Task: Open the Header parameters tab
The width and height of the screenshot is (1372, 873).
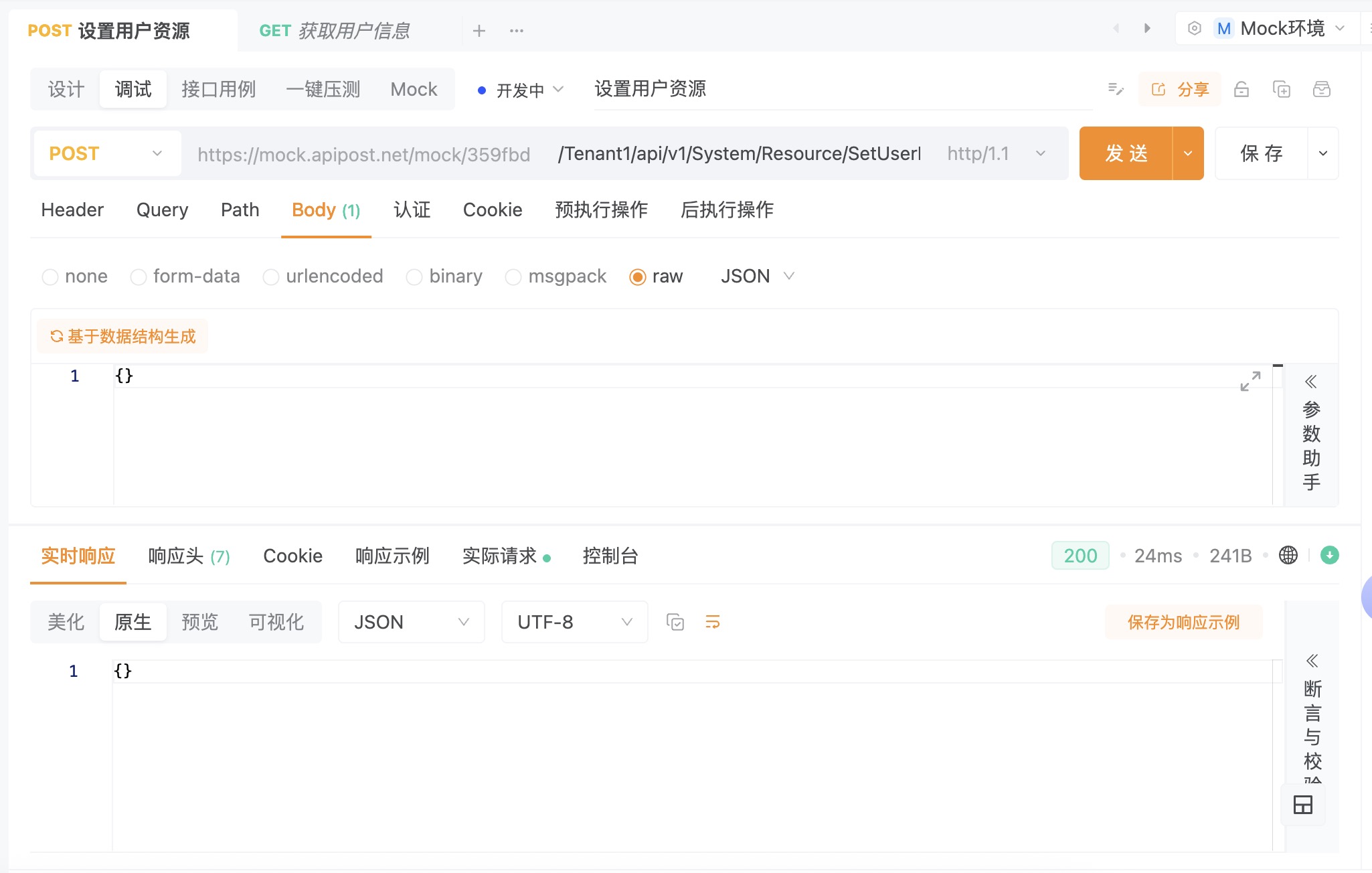Action: [x=72, y=210]
